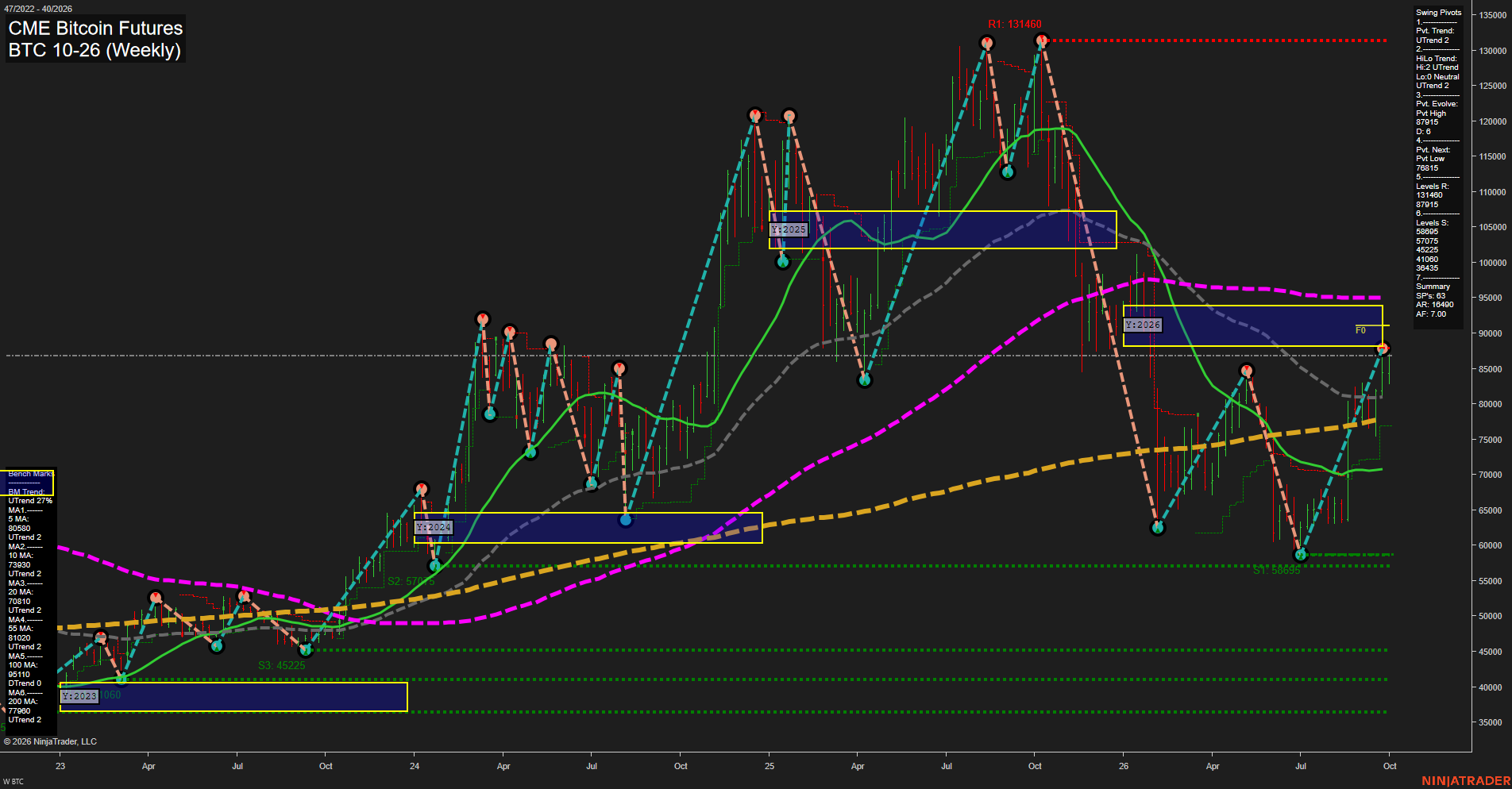
Task: Click the AF: 7.00 summary value
Action: click(x=1431, y=314)
